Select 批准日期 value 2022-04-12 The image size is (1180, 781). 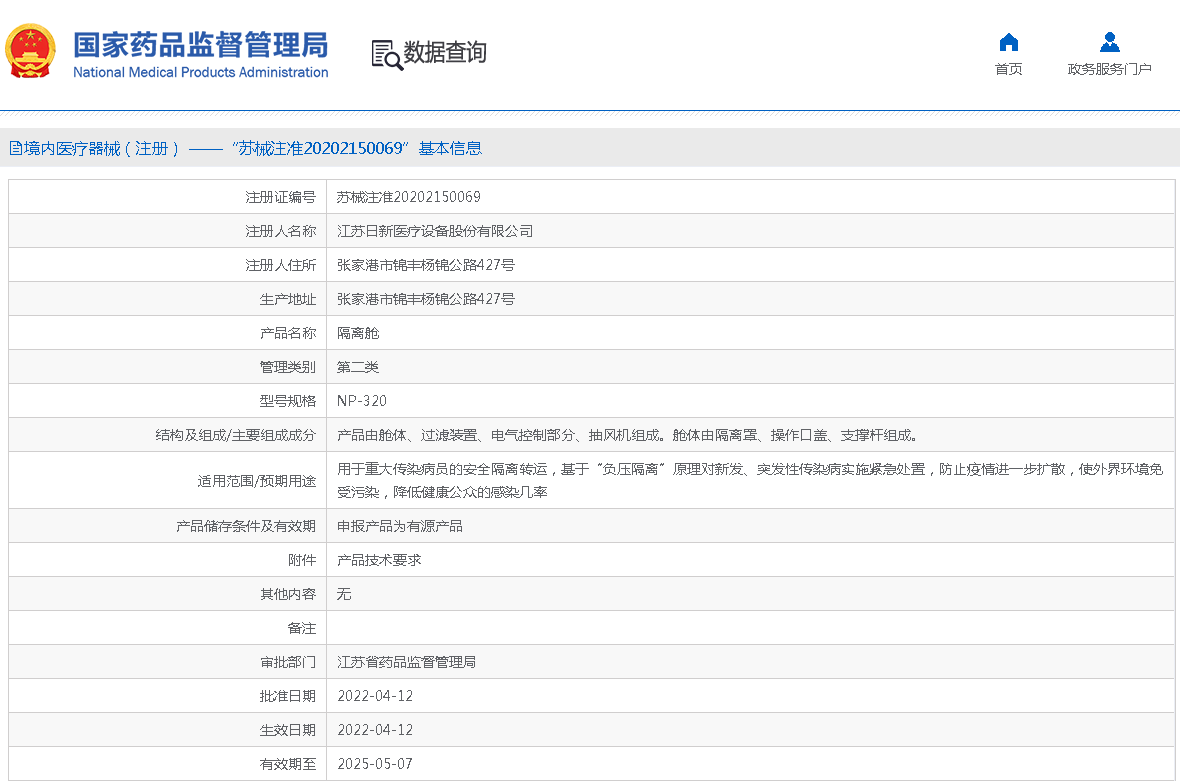pyautogui.click(x=375, y=696)
